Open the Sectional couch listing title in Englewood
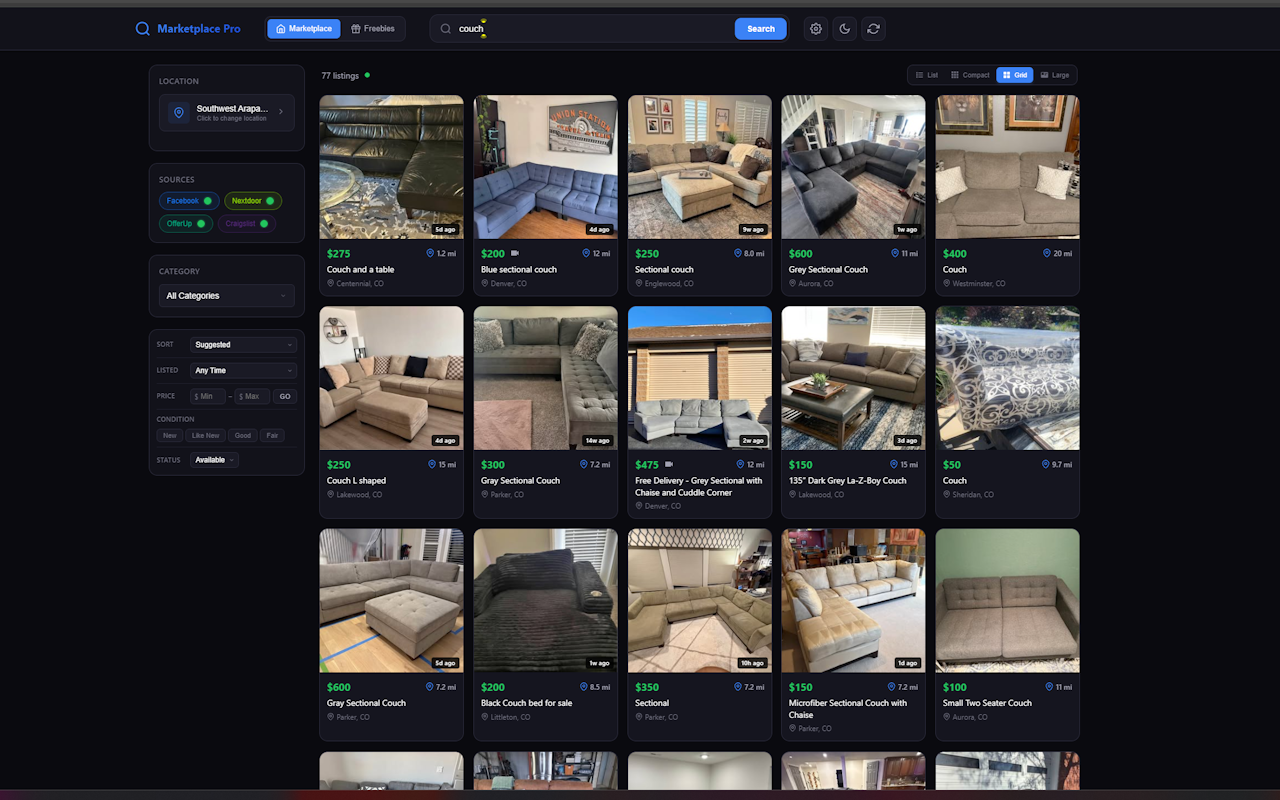 point(664,270)
